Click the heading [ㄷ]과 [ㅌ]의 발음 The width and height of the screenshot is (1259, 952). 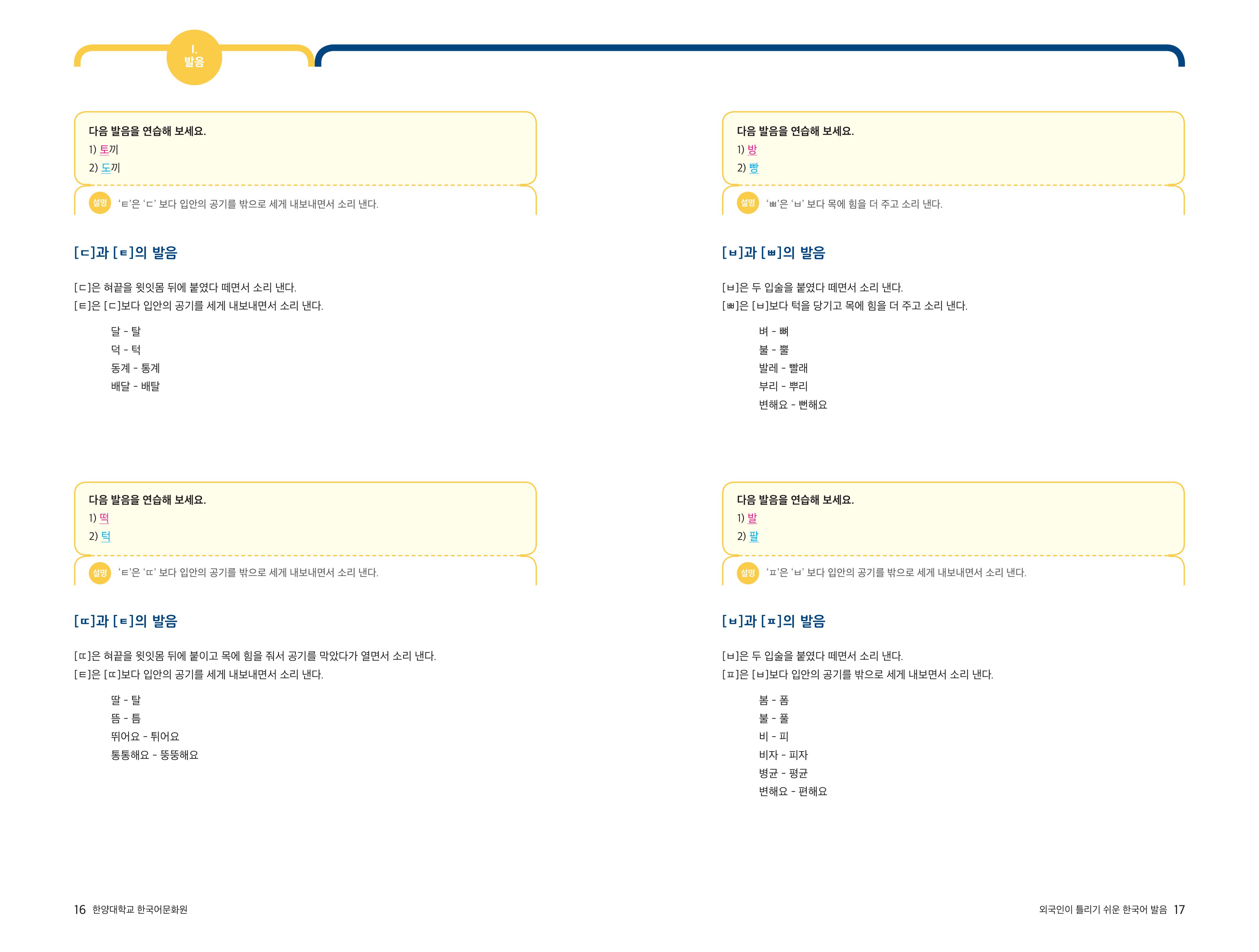(x=126, y=253)
